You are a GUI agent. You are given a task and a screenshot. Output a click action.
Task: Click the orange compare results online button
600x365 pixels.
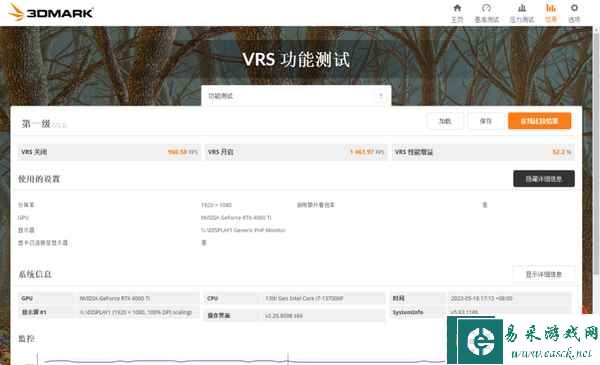[x=540, y=121]
